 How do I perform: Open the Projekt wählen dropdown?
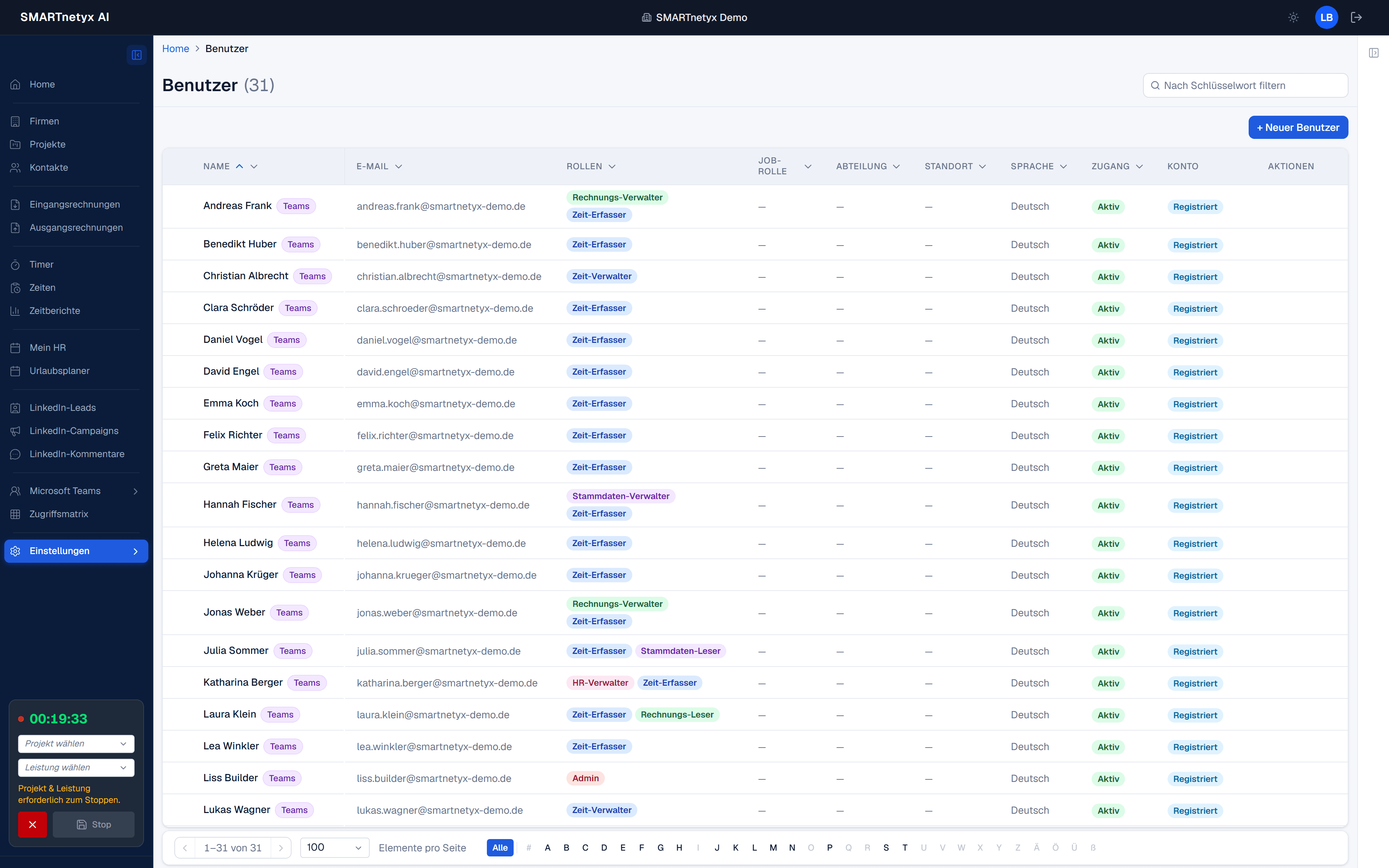[76, 744]
